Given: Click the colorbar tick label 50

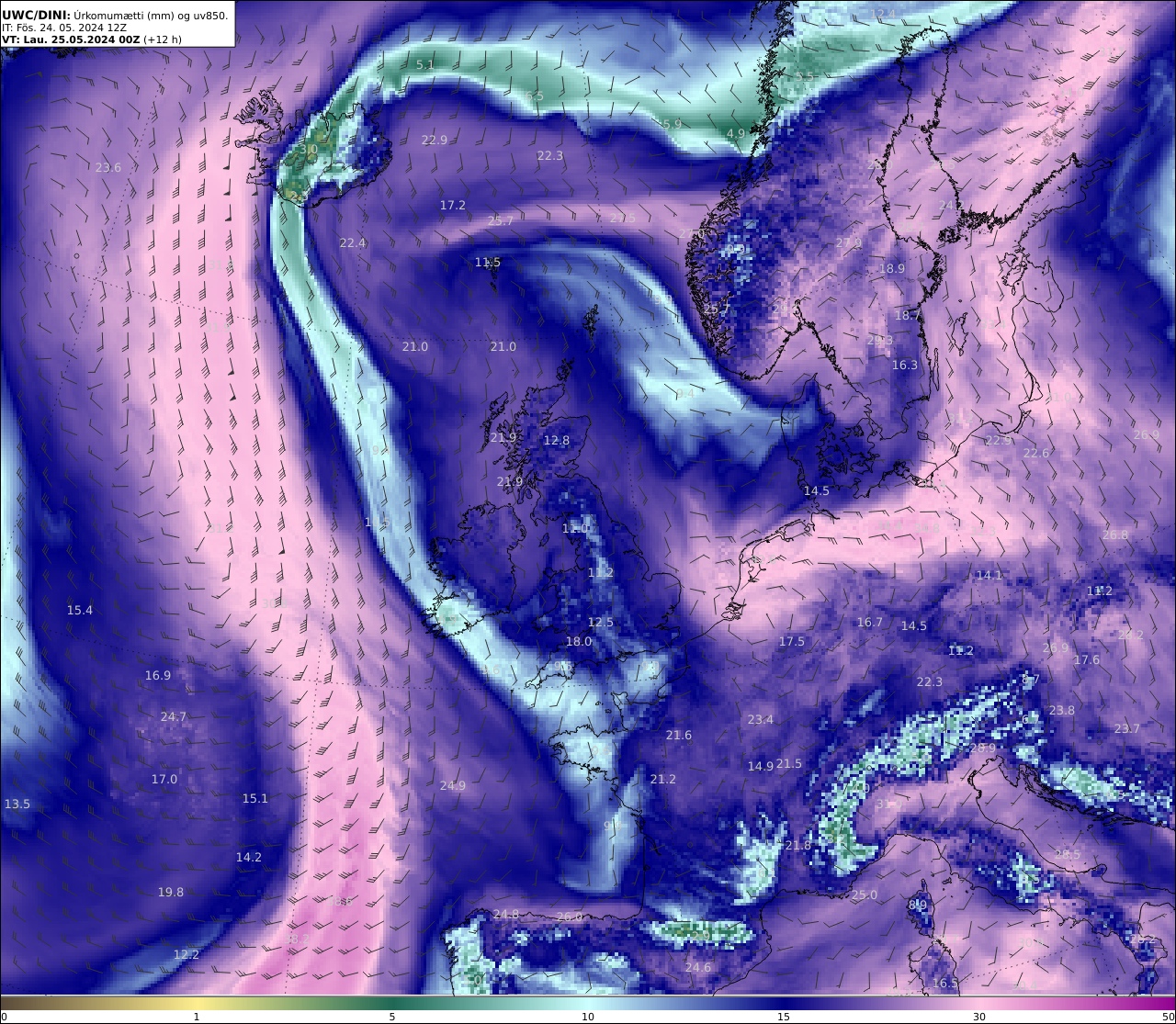Looking at the screenshot, I should coord(1169,1017).
